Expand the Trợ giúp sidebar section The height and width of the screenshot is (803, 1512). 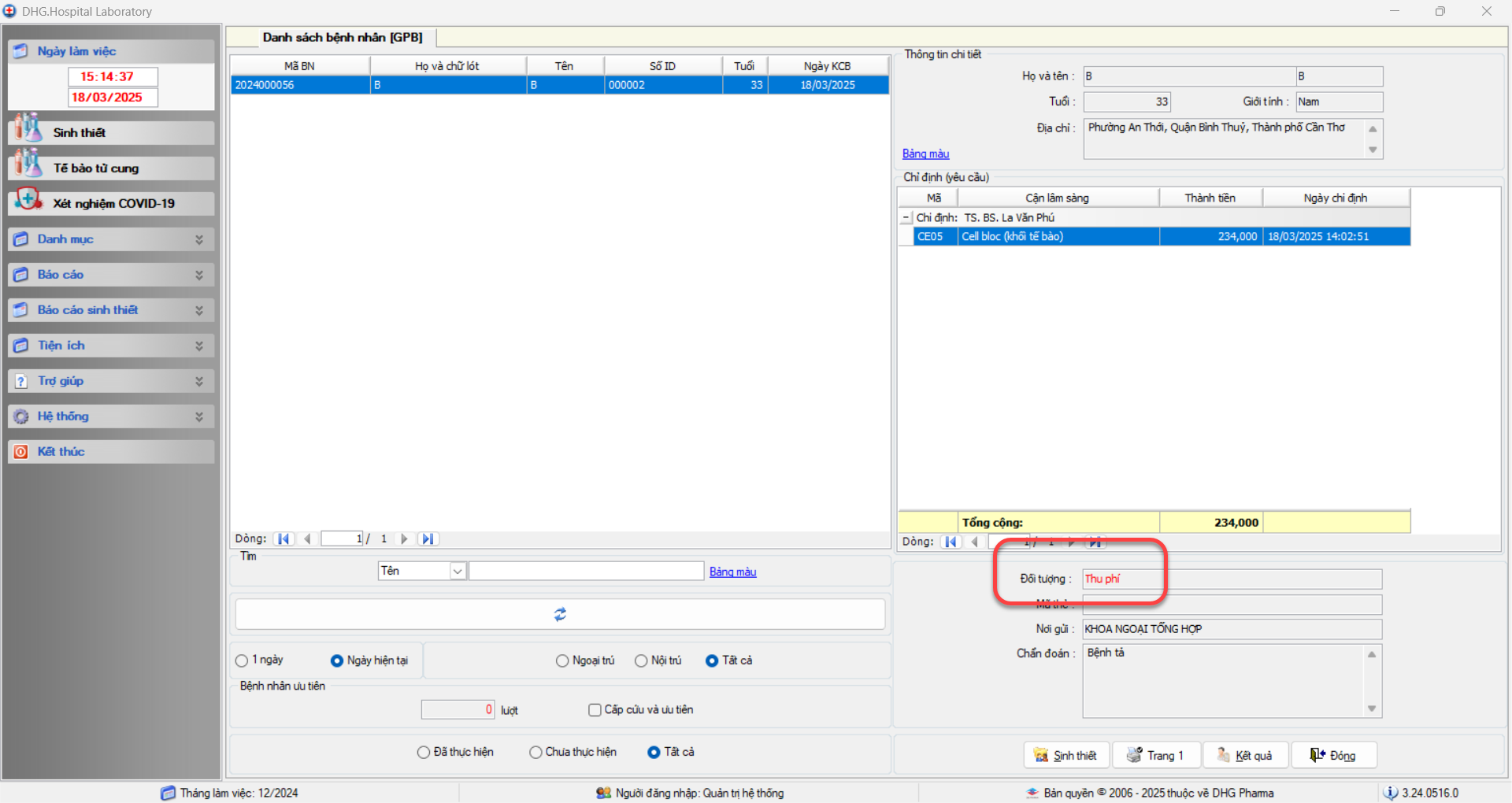(x=199, y=381)
